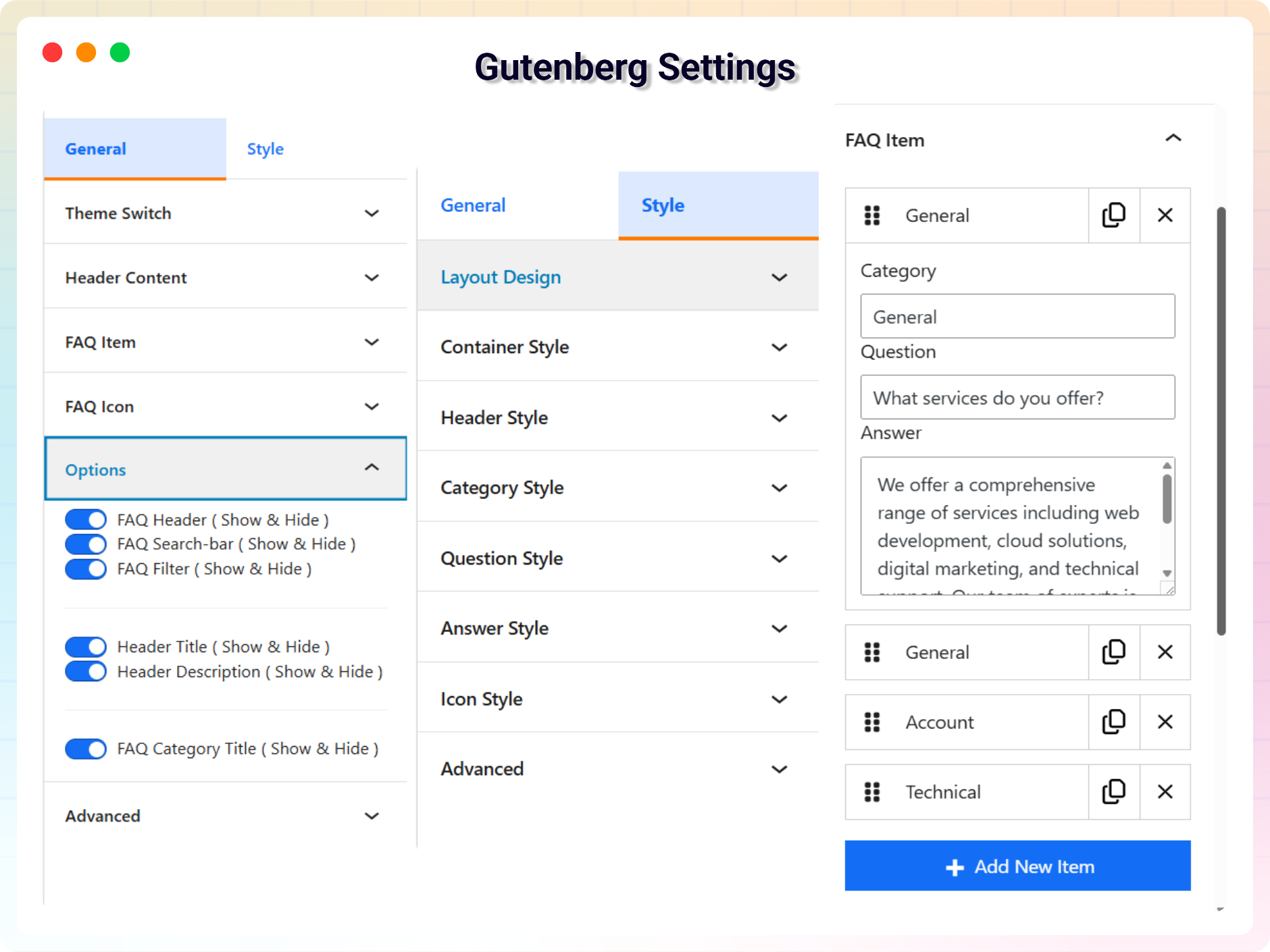Click drag handle of Account item

tap(872, 722)
